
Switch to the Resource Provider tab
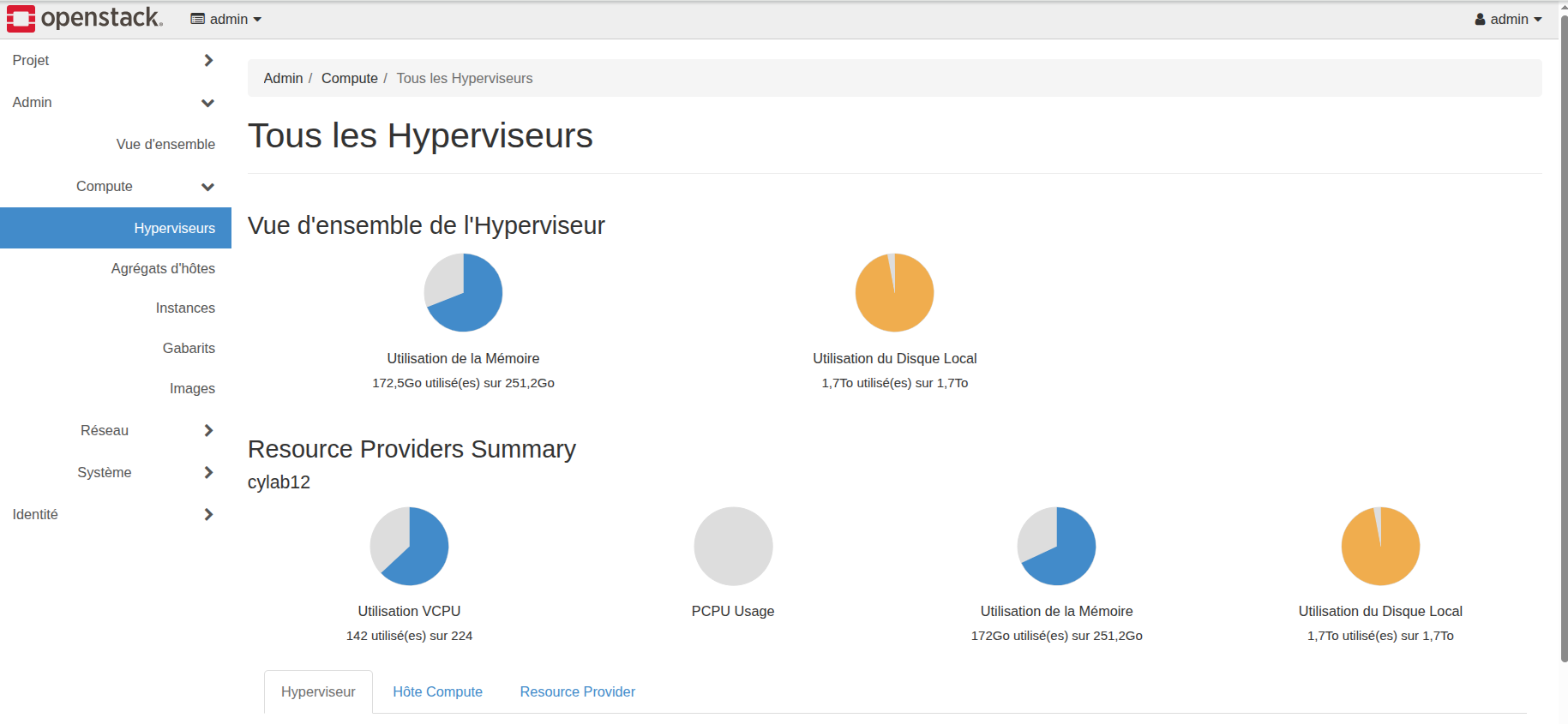pyautogui.click(x=577, y=691)
